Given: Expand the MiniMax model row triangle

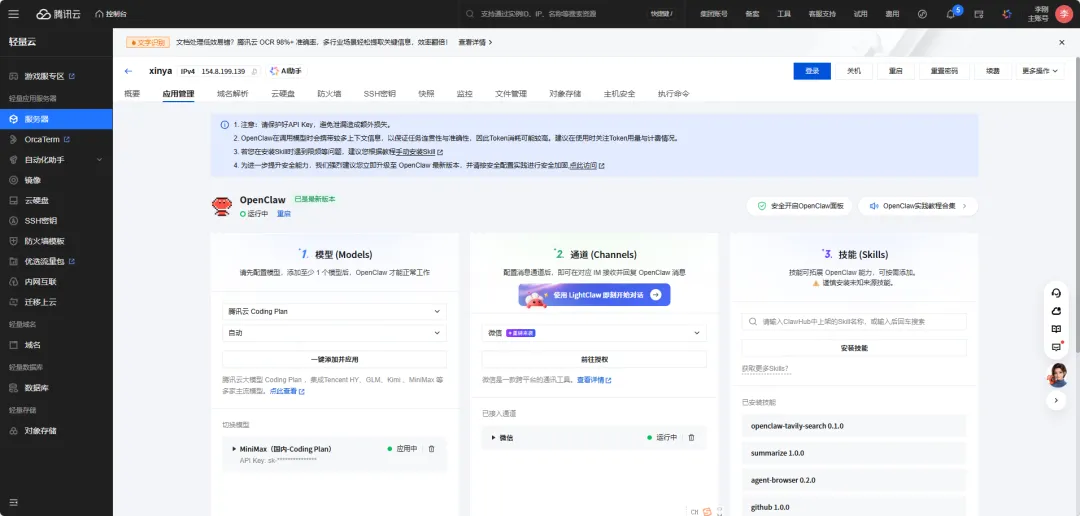Looking at the screenshot, I should (x=234, y=448).
